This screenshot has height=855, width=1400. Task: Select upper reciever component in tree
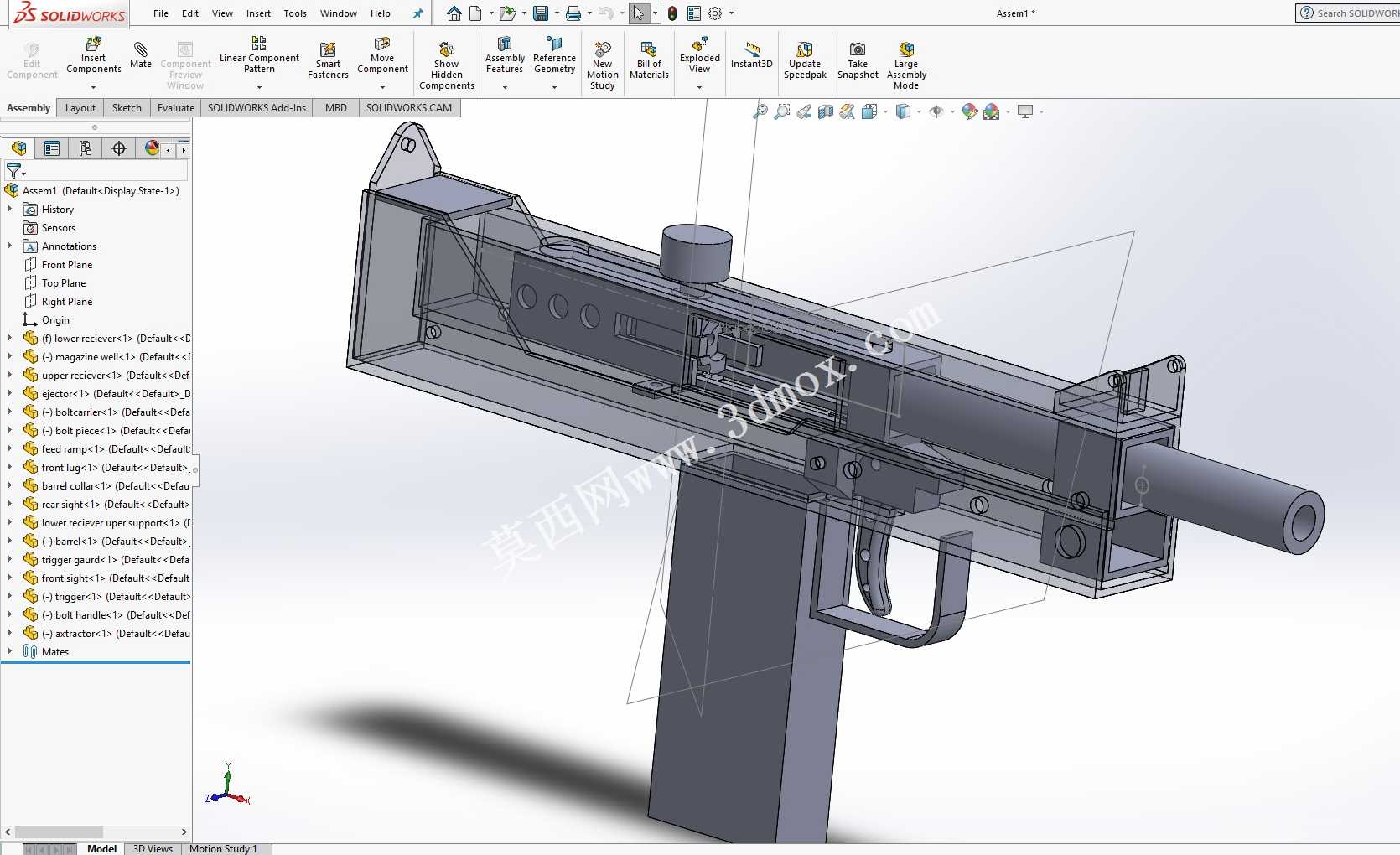click(107, 376)
